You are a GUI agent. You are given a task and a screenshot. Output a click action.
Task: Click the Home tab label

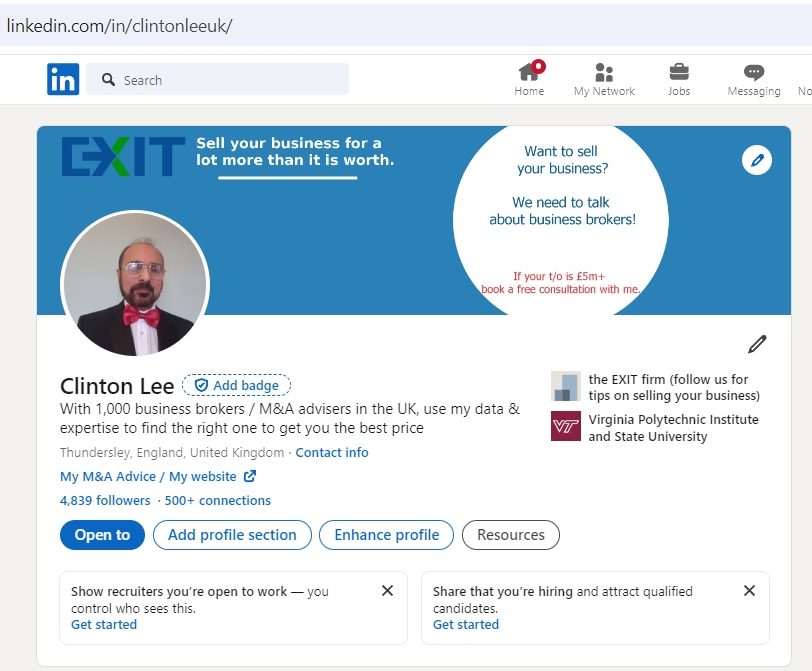(529, 91)
